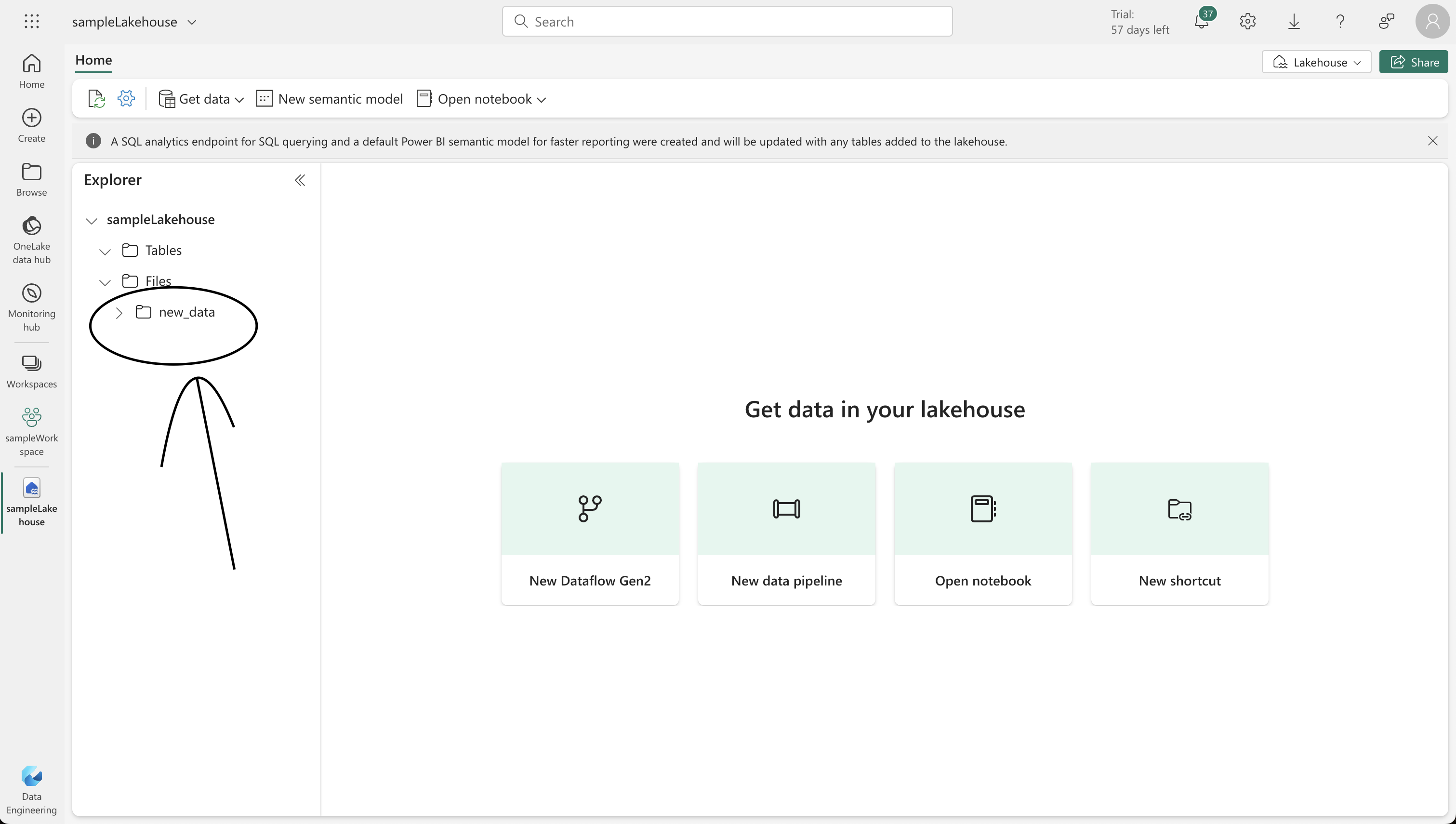Choose New data pipeline card
The width and height of the screenshot is (1456, 824).
pyautogui.click(x=786, y=534)
